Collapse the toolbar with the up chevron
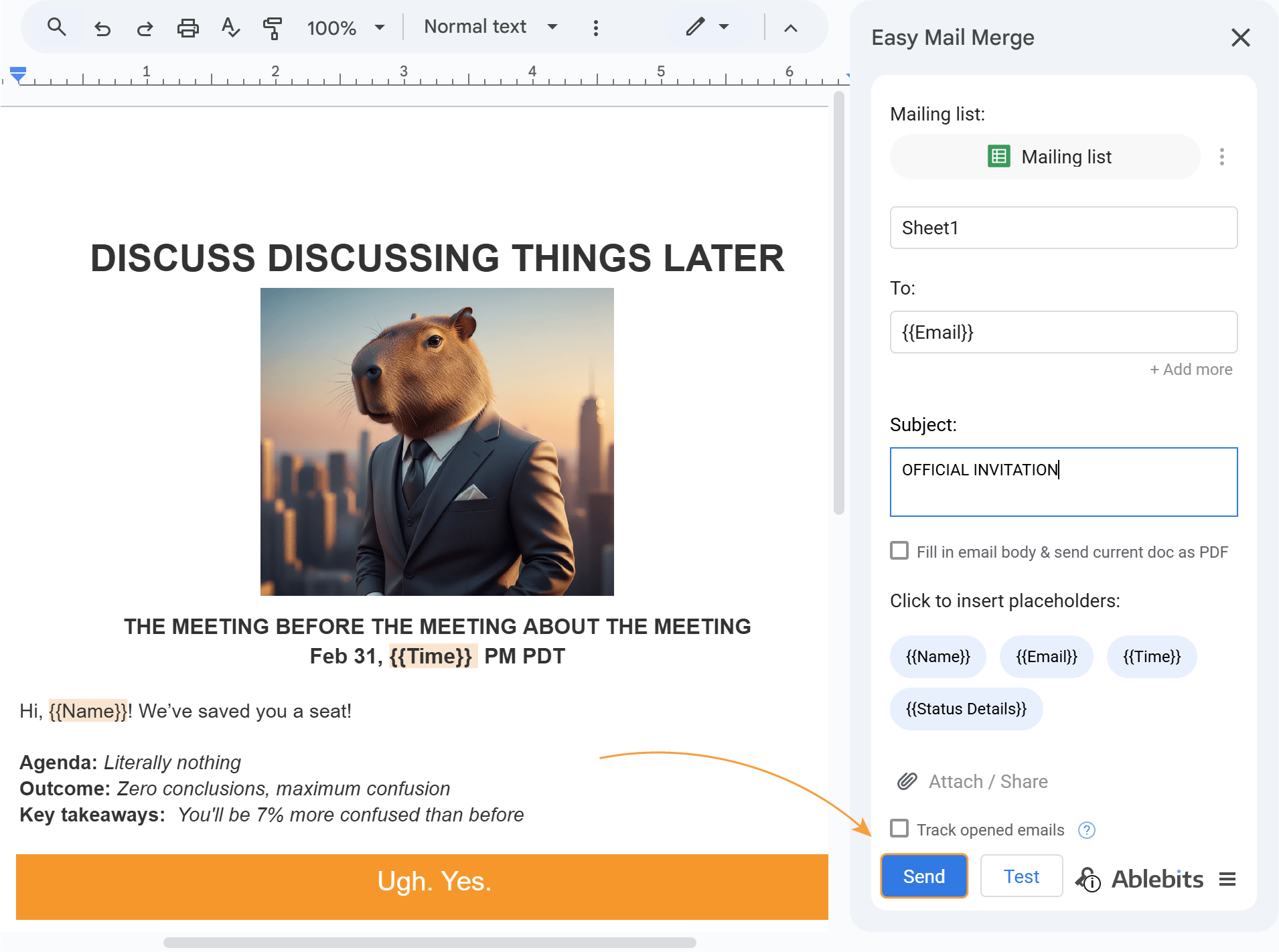Viewport: 1279px width, 952px height. click(x=791, y=28)
